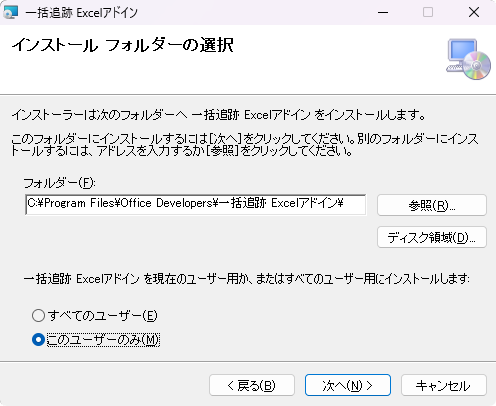496x406 pixels.
Task: Click the text about installing for current or all users
Action: point(247,279)
